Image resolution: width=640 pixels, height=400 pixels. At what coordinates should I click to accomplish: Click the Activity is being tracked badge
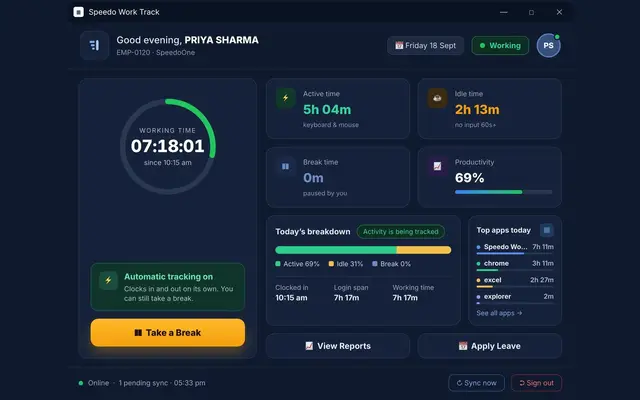400,231
